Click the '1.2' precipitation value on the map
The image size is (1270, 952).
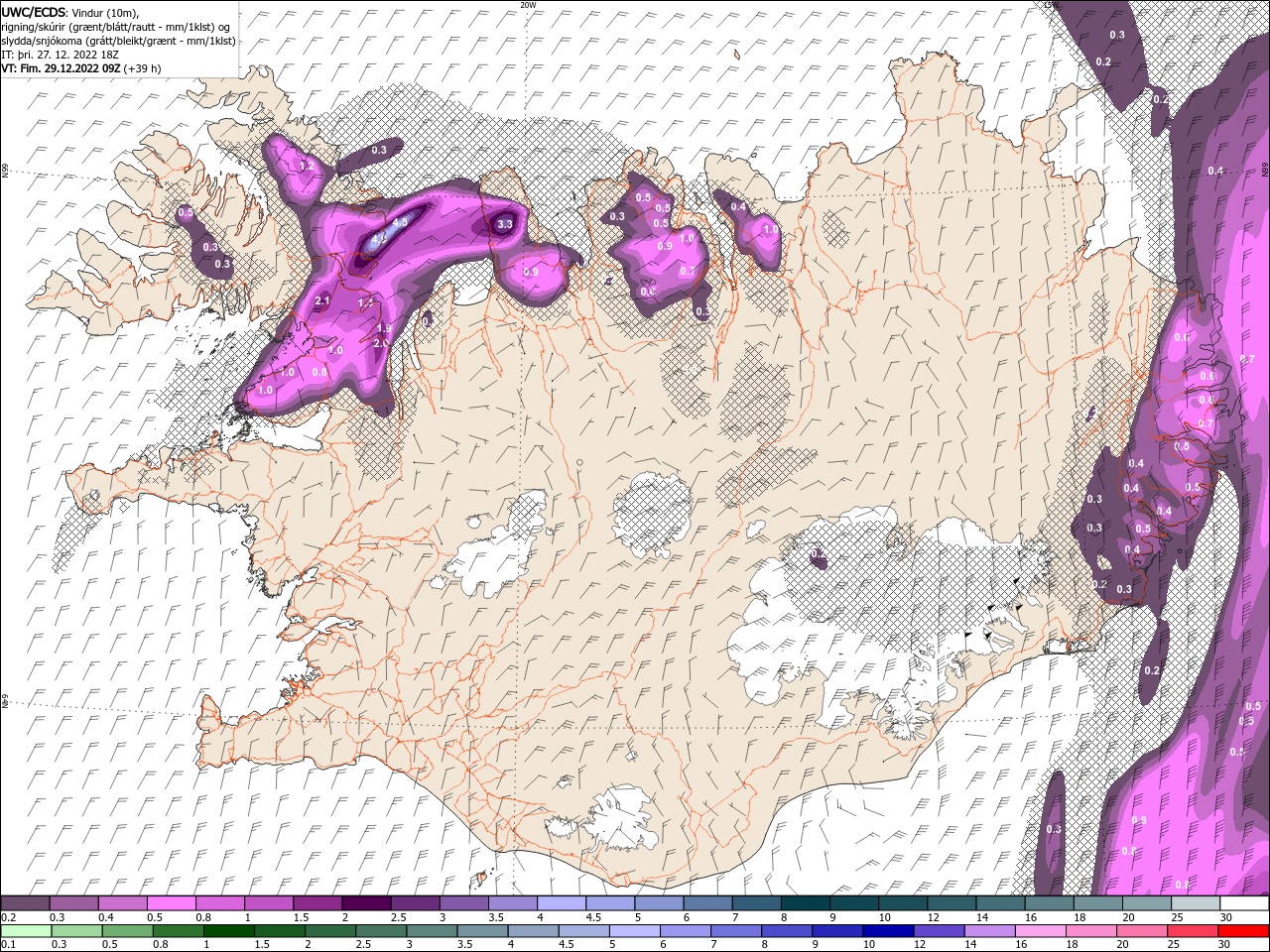tap(306, 166)
